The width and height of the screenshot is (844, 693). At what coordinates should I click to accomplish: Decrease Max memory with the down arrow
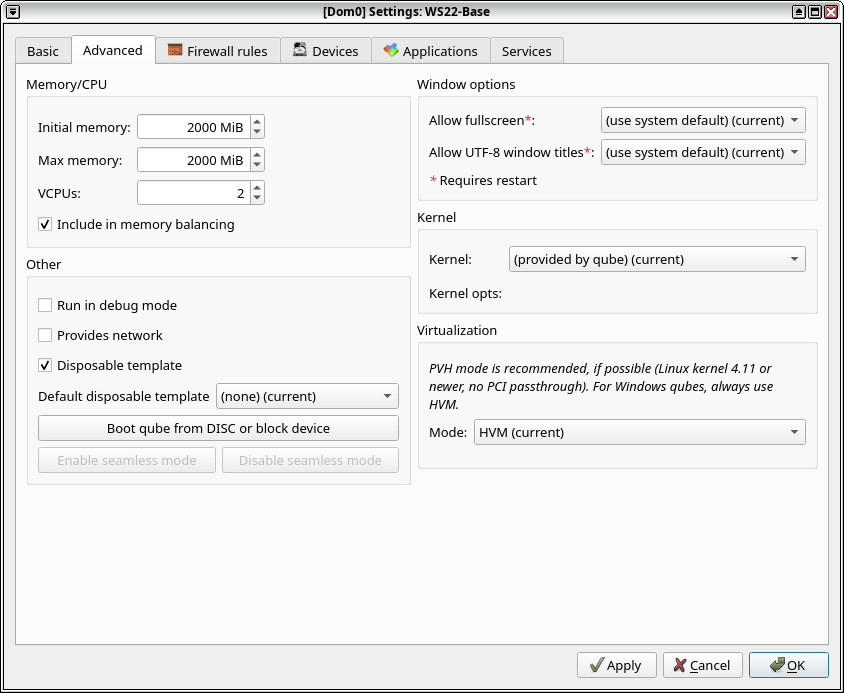point(257,165)
